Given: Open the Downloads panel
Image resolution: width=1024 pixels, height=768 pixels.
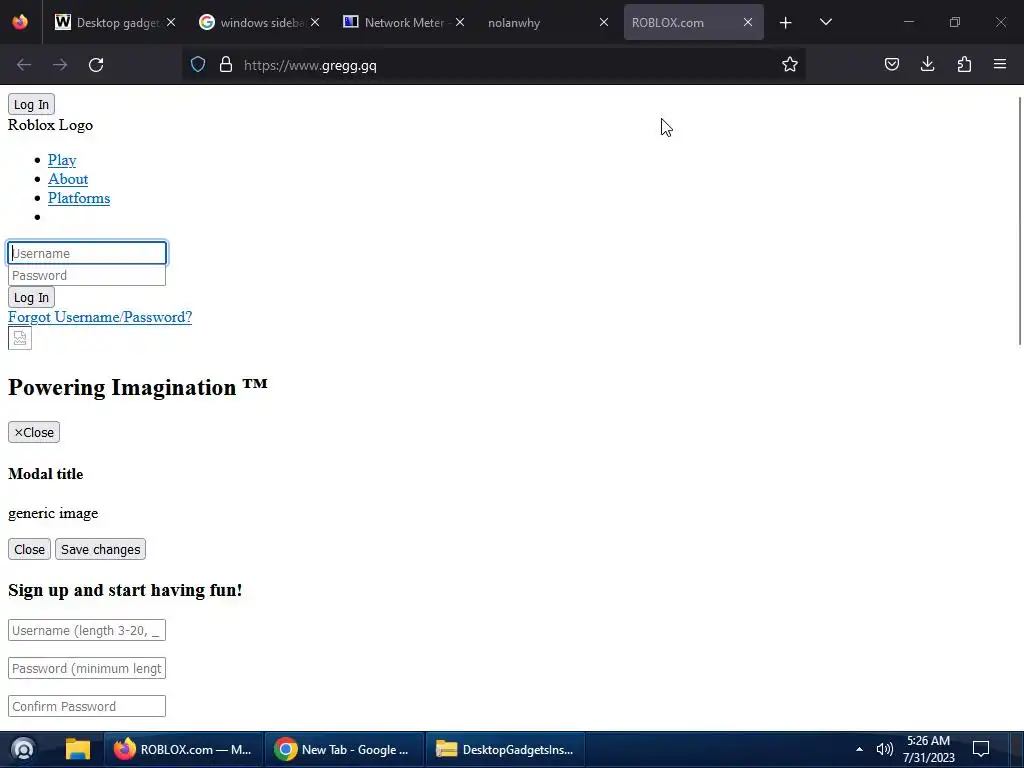Looking at the screenshot, I should pyautogui.click(x=927, y=64).
